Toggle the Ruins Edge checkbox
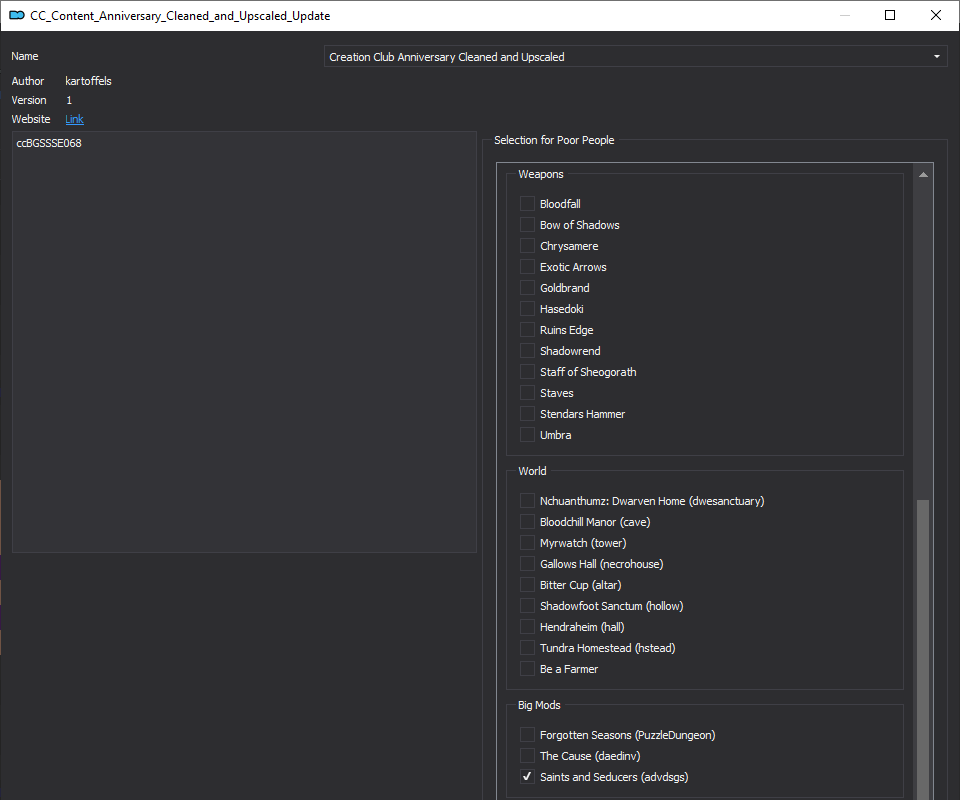 527,329
